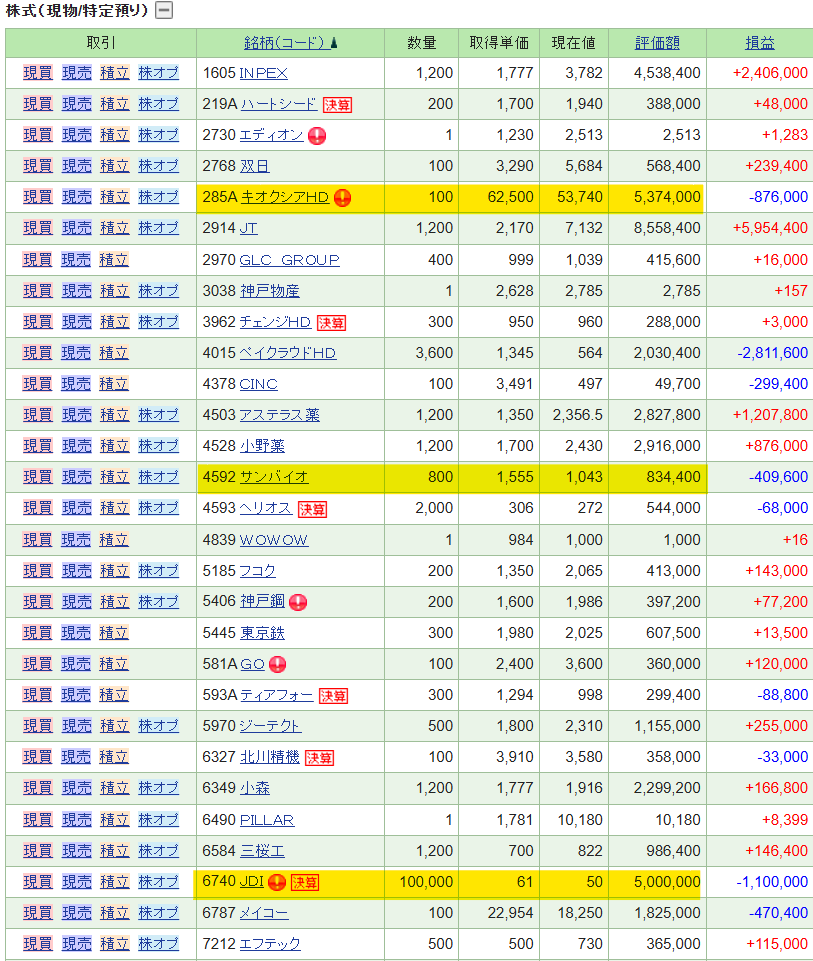Viewport: 813px width, 961px height.
Task: Click the alert icon next to 神戸鋼
Action: click(298, 602)
